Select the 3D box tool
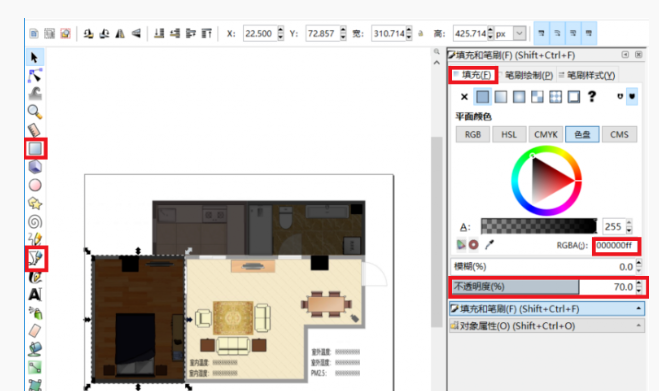This screenshot has width=659, height=391. tap(34, 167)
